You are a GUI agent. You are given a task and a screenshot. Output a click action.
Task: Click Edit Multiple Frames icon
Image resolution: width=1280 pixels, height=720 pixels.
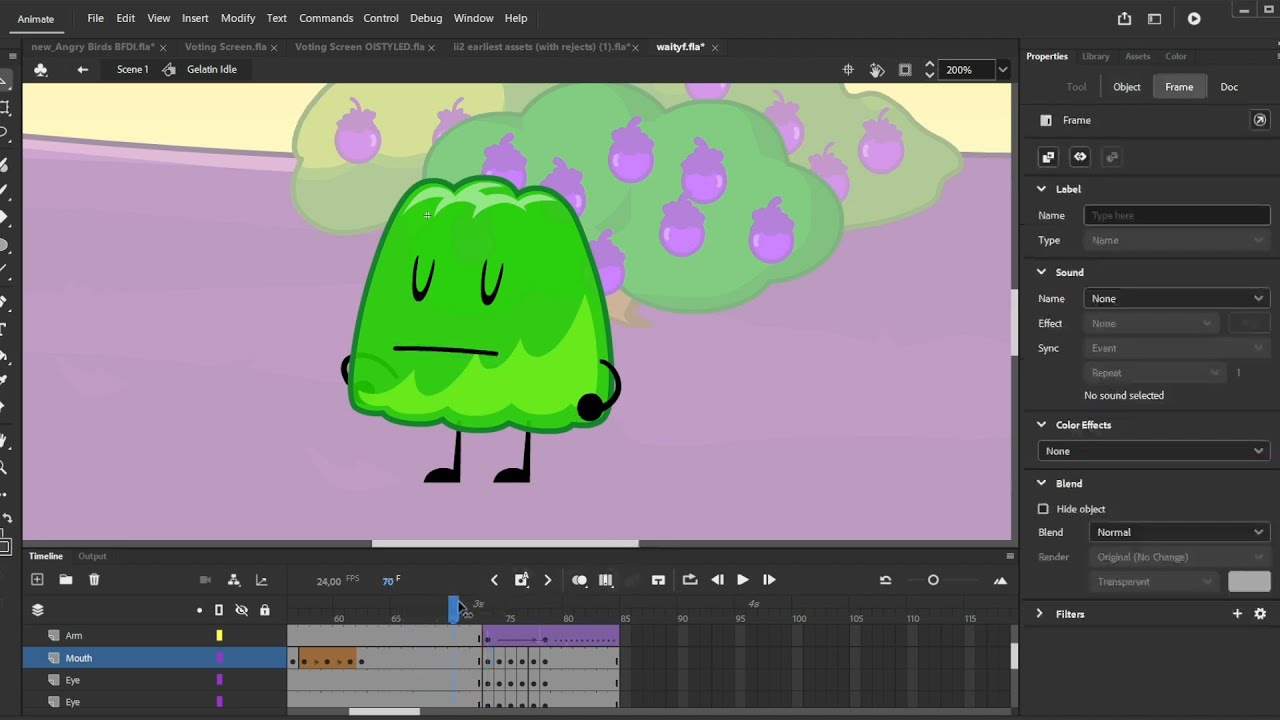[605, 580]
